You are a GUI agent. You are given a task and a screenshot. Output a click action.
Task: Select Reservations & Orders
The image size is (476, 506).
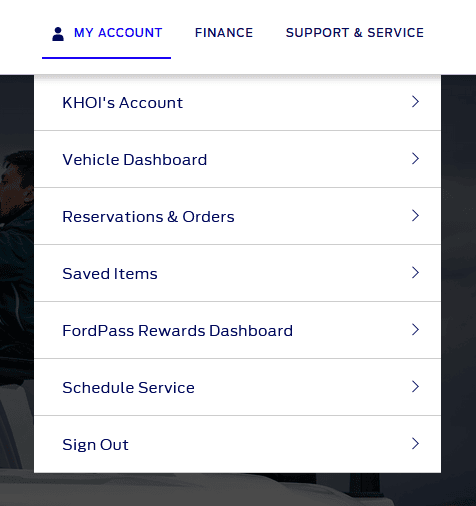237,216
